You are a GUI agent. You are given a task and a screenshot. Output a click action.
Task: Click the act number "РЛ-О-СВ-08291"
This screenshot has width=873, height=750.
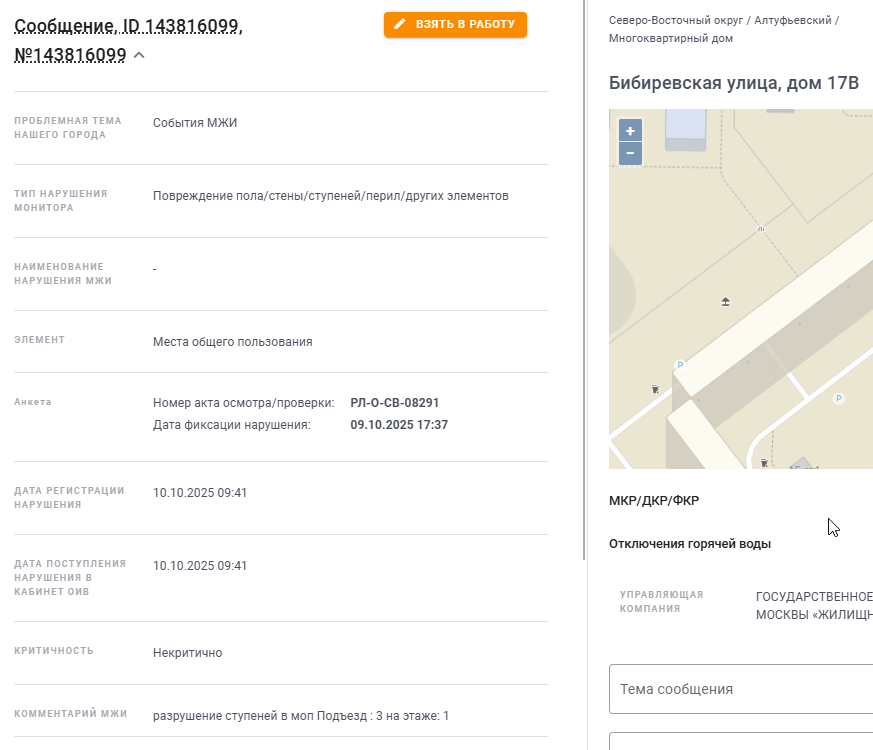click(x=394, y=403)
